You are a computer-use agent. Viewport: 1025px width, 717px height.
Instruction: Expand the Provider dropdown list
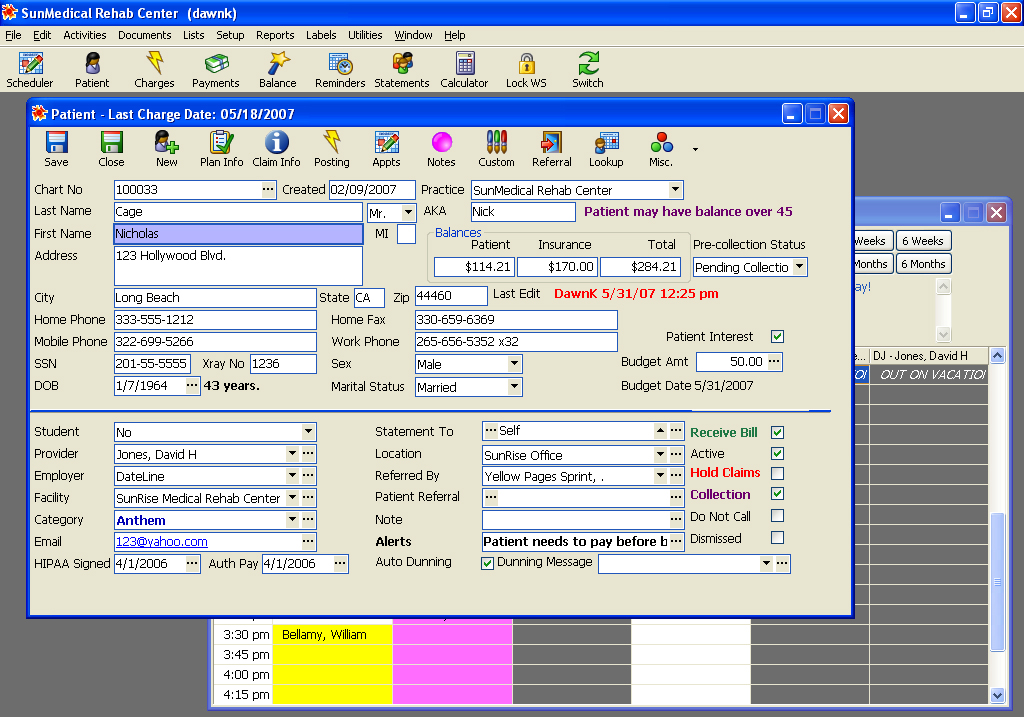[293, 454]
